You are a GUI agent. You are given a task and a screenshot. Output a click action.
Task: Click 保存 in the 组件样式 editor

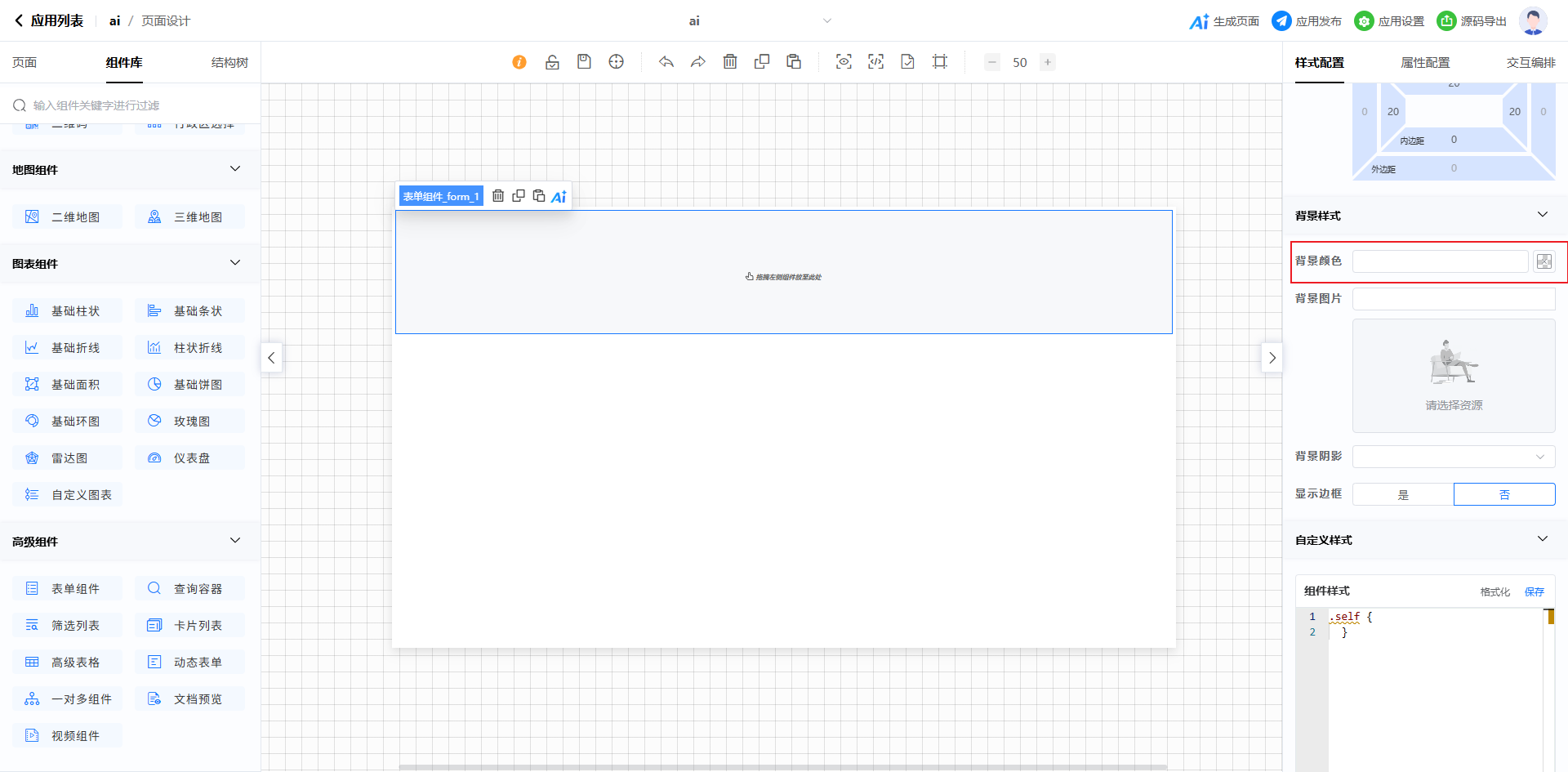[x=1535, y=591]
